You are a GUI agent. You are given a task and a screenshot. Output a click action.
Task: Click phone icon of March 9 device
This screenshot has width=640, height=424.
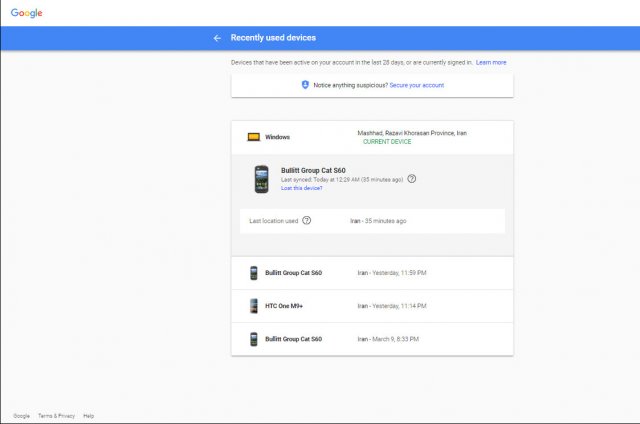coord(254,339)
